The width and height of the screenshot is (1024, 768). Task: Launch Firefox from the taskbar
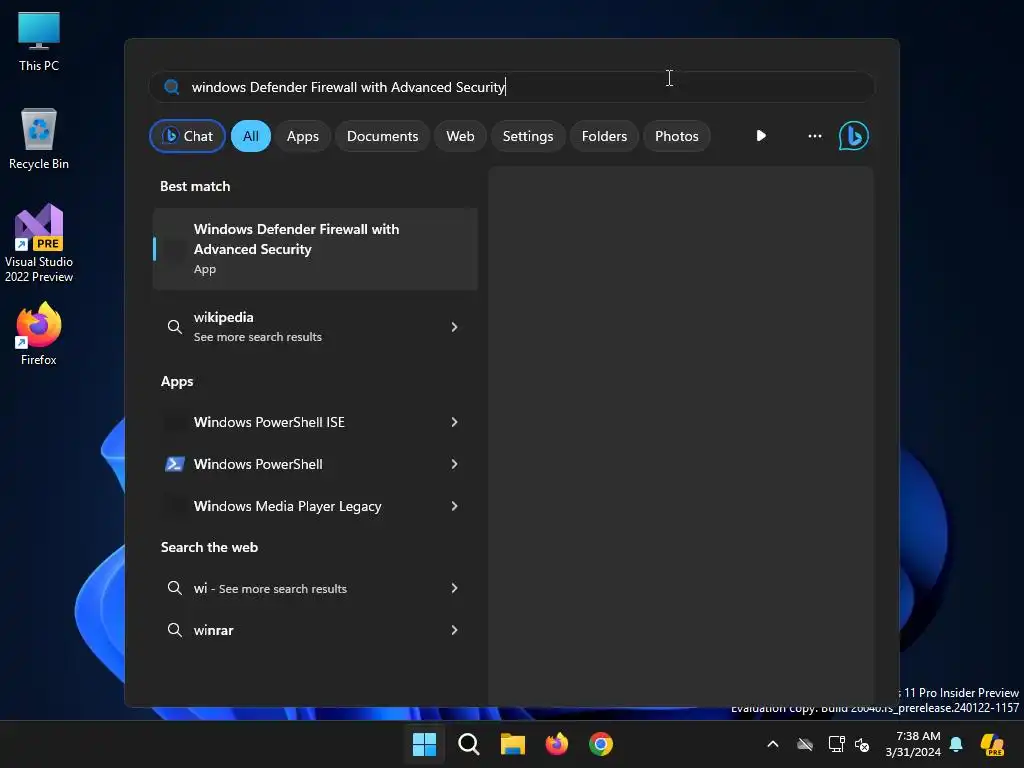click(x=556, y=744)
